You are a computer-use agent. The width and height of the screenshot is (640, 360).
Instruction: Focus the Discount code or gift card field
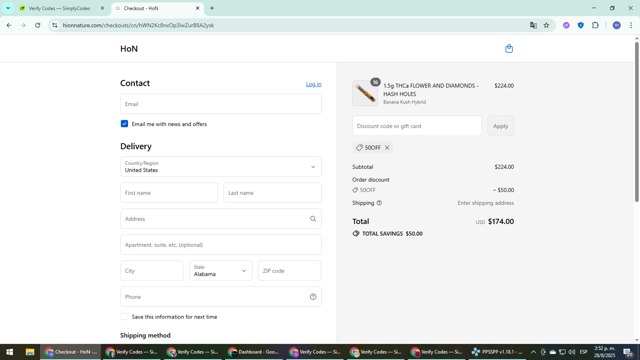click(417, 126)
